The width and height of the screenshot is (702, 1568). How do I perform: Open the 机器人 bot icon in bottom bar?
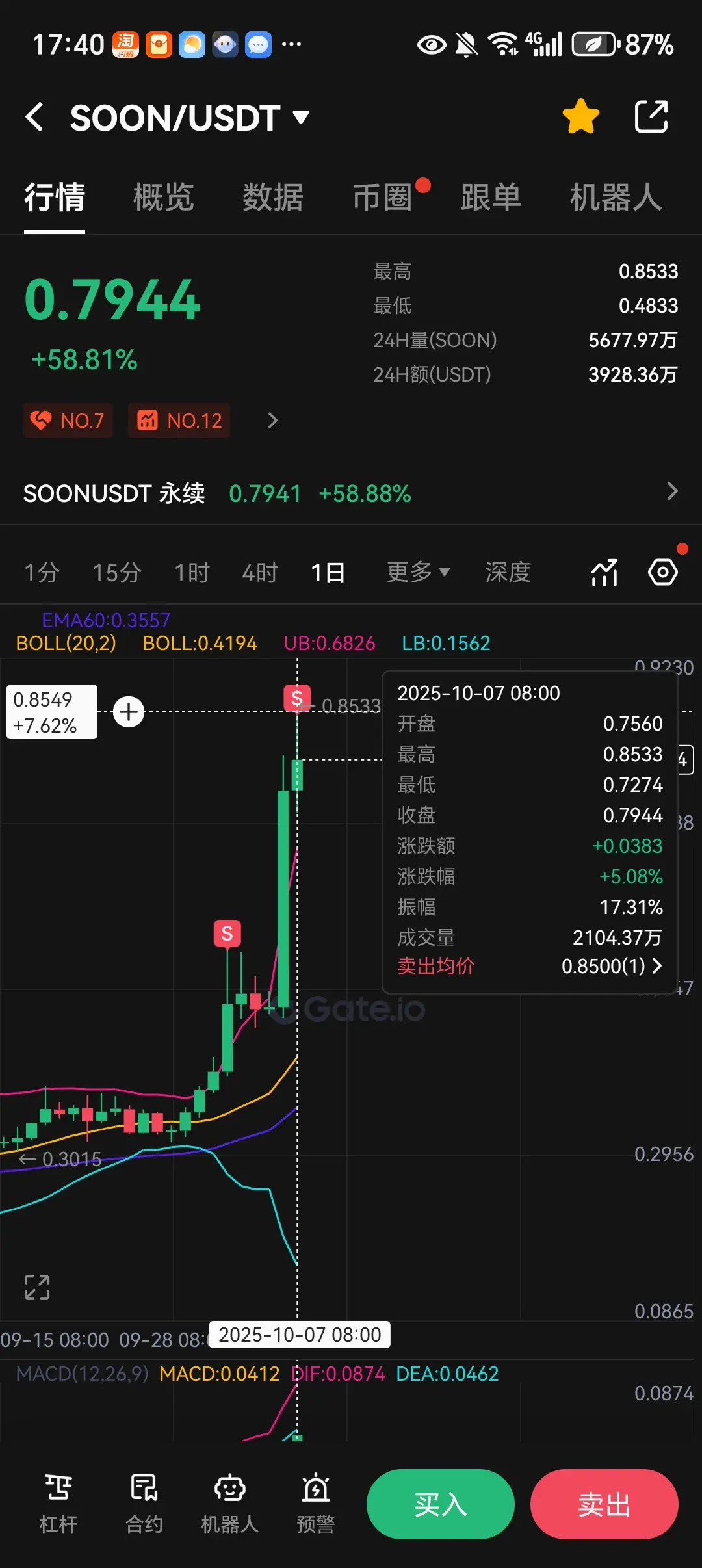[229, 1504]
